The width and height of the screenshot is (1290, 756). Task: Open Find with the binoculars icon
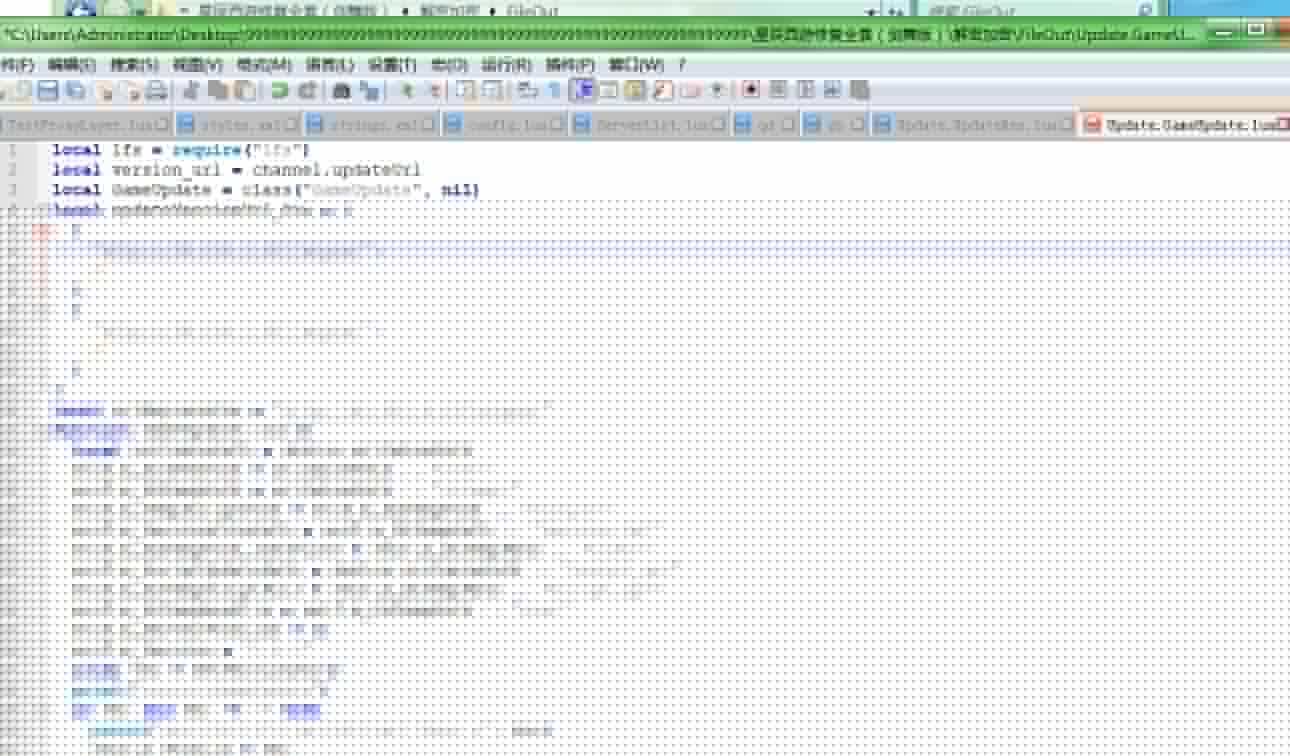(341, 91)
